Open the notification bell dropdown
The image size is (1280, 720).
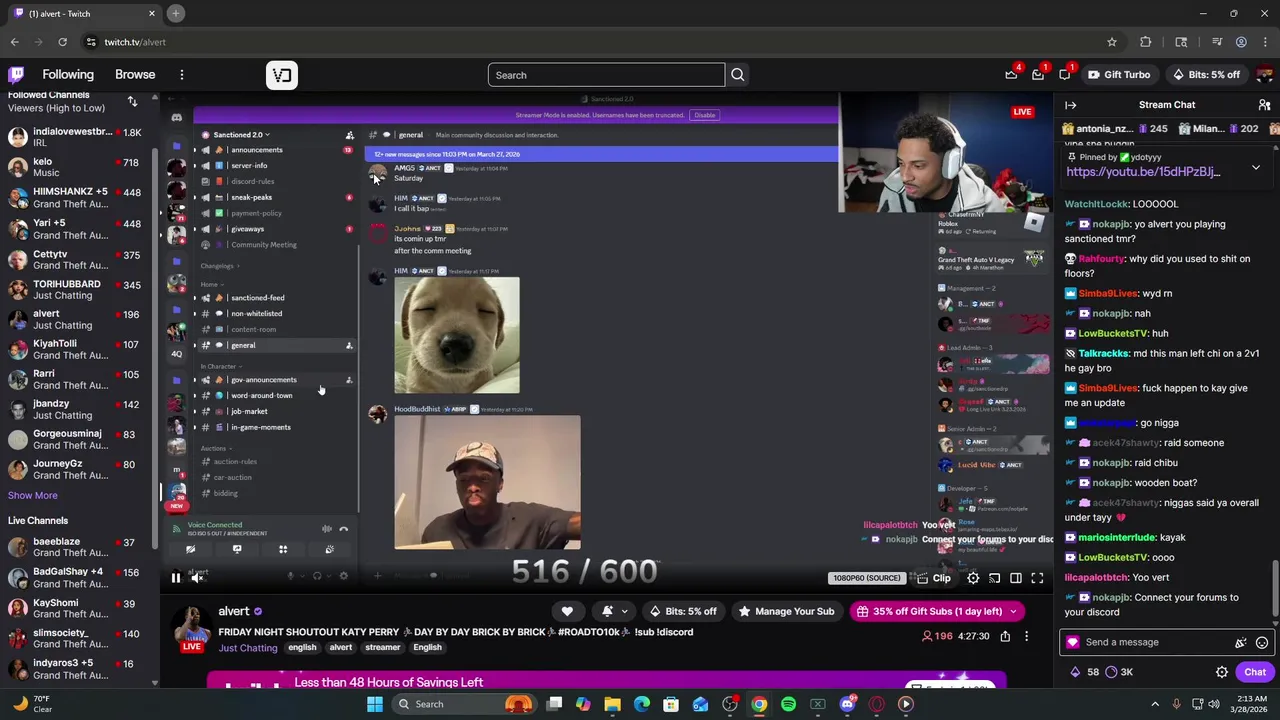coord(614,611)
